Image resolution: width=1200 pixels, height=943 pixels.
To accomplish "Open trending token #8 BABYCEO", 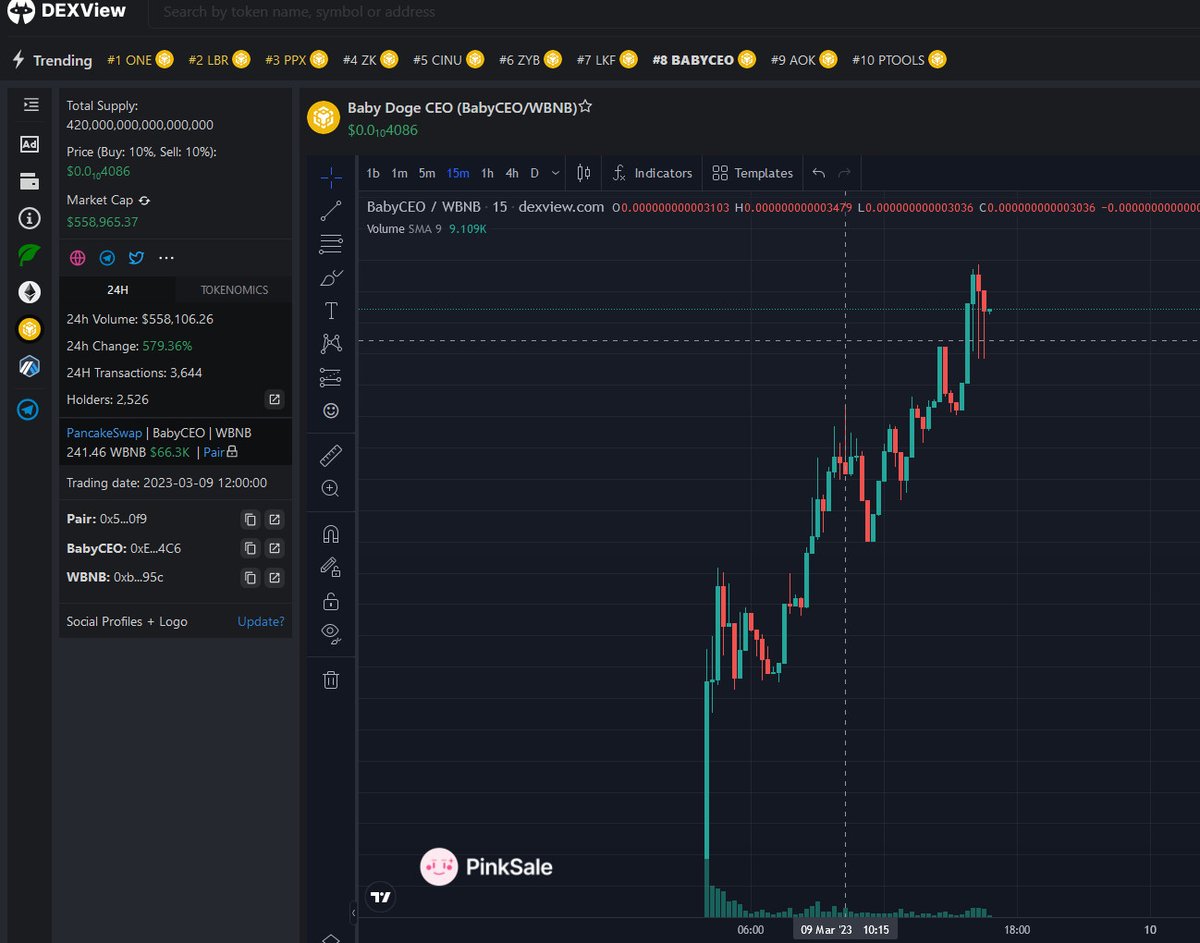I will coord(705,60).
